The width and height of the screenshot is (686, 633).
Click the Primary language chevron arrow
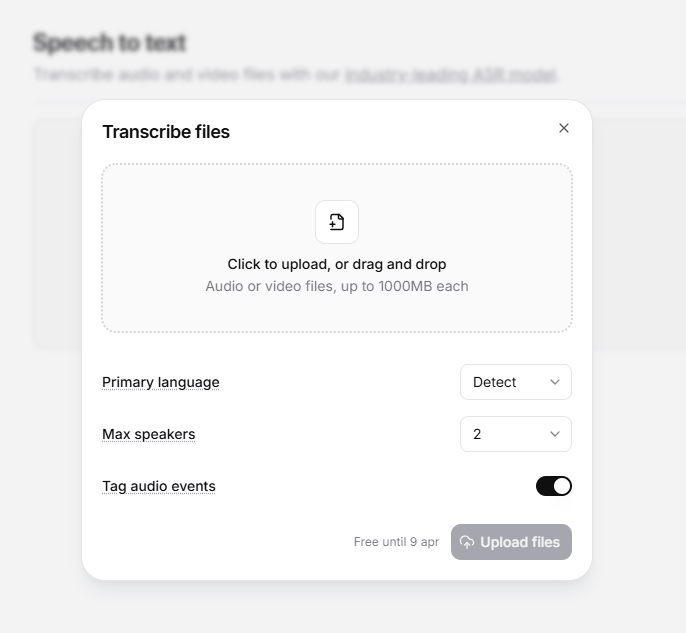click(x=555, y=382)
